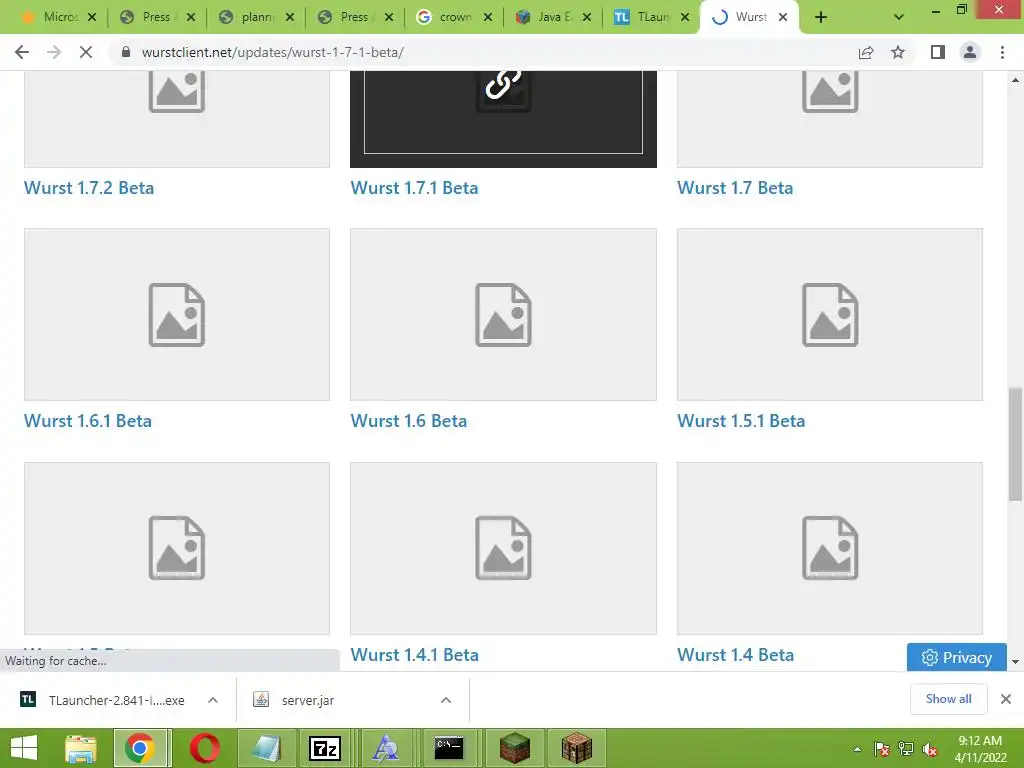The height and width of the screenshot is (768, 1024).
Task: Close the plann tab
Action: (289, 18)
